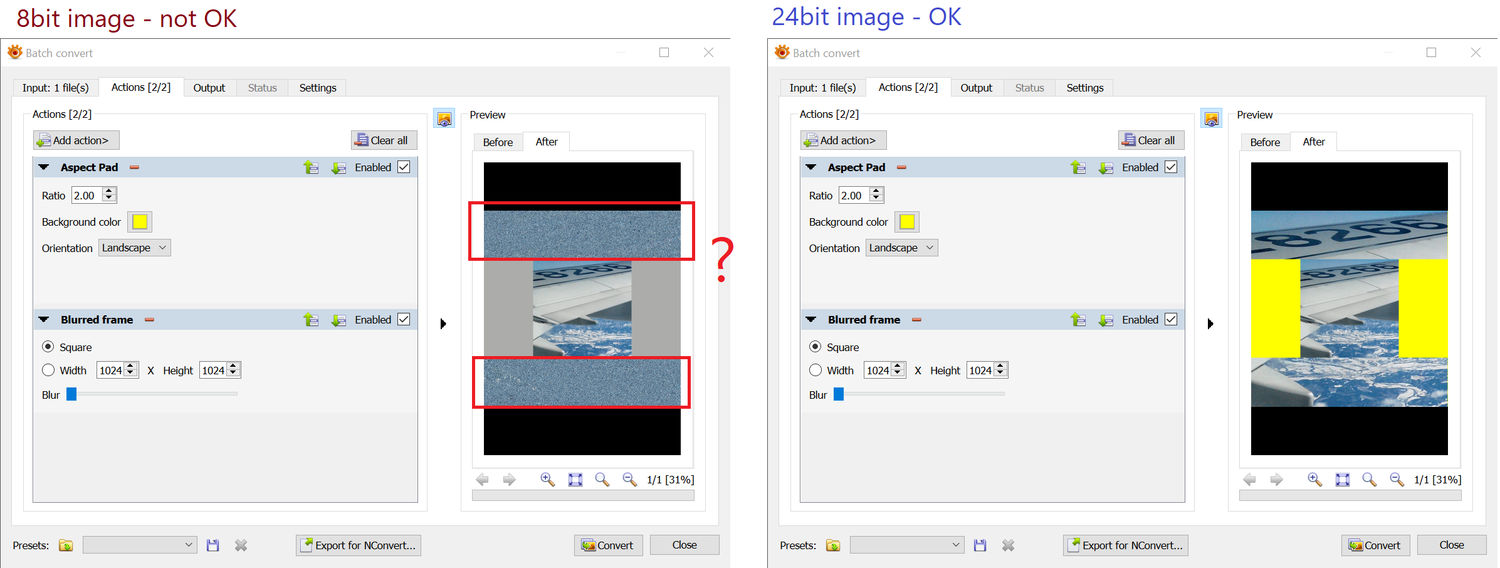Collapse Aspect Pad section in 8bit window

(x=44, y=168)
